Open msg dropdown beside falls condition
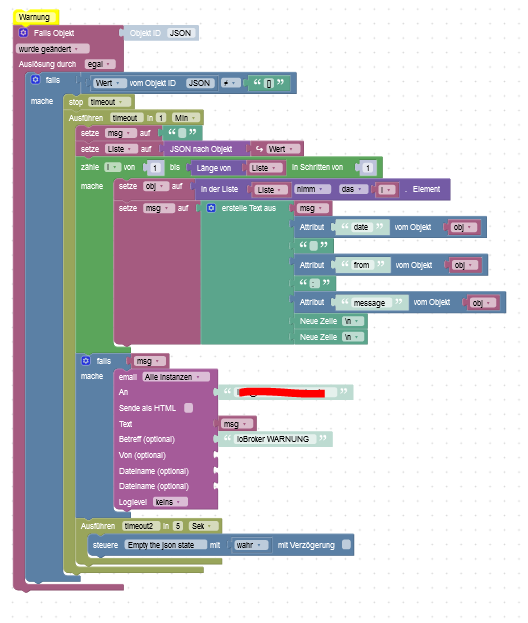 pyautogui.click(x=149, y=361)
